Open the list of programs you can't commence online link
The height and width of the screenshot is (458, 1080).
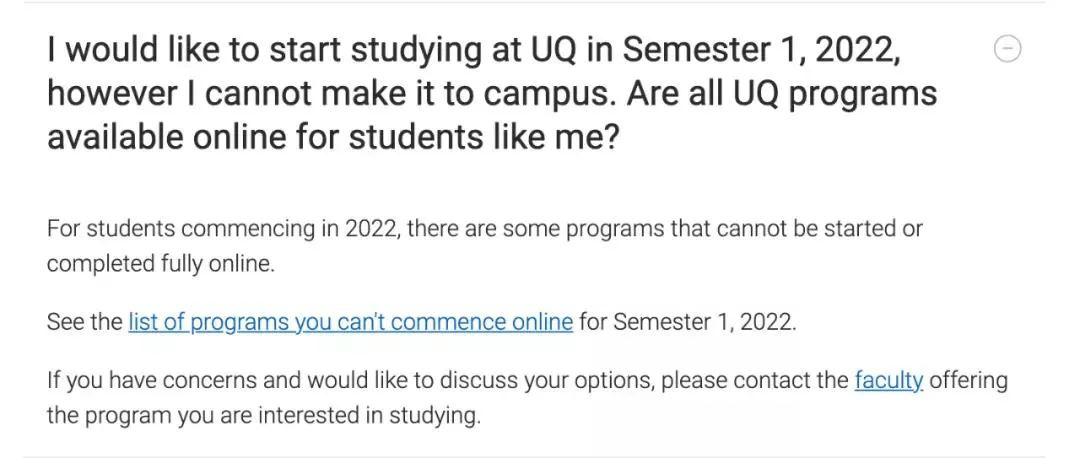351,322
